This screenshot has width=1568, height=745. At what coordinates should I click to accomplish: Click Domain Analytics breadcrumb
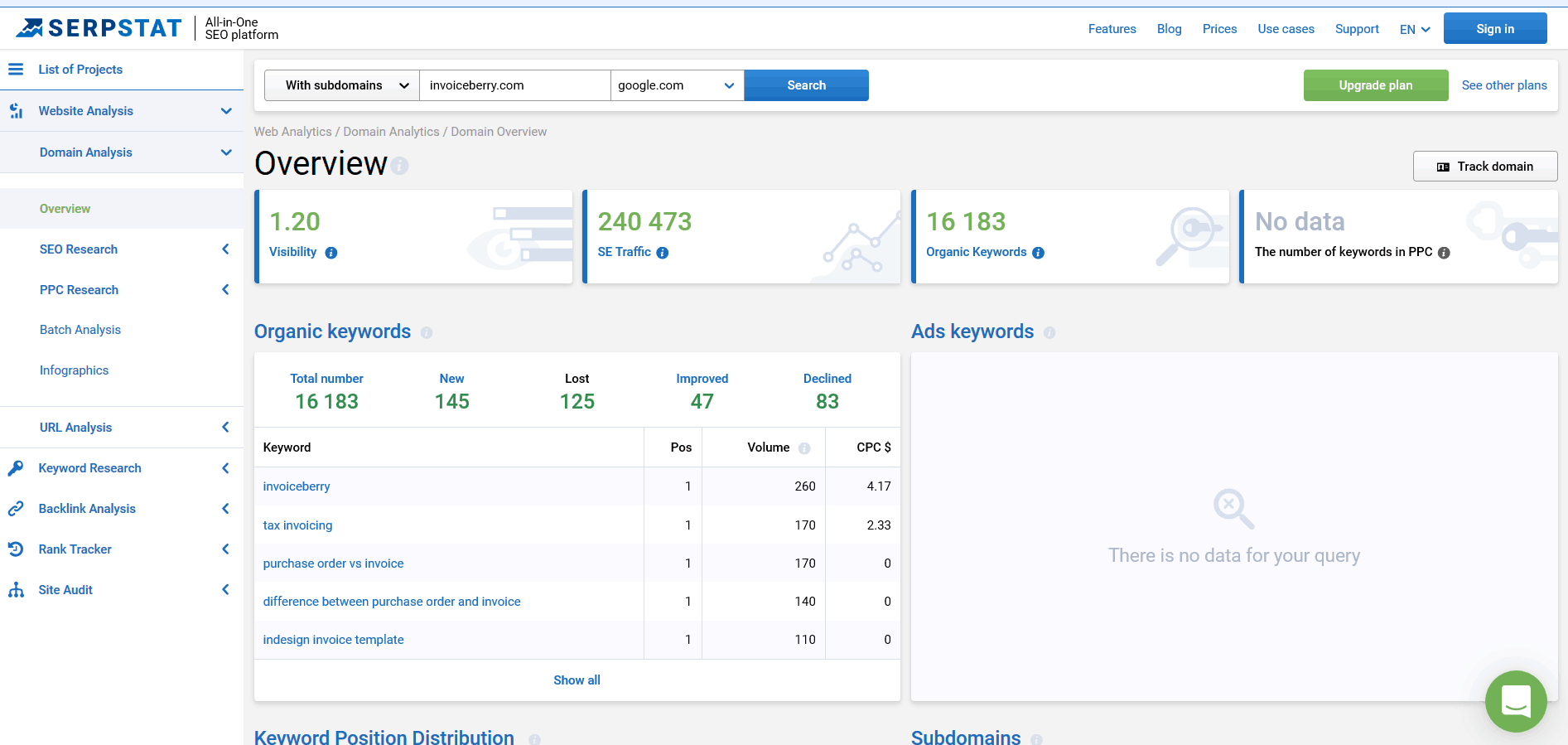391,132
